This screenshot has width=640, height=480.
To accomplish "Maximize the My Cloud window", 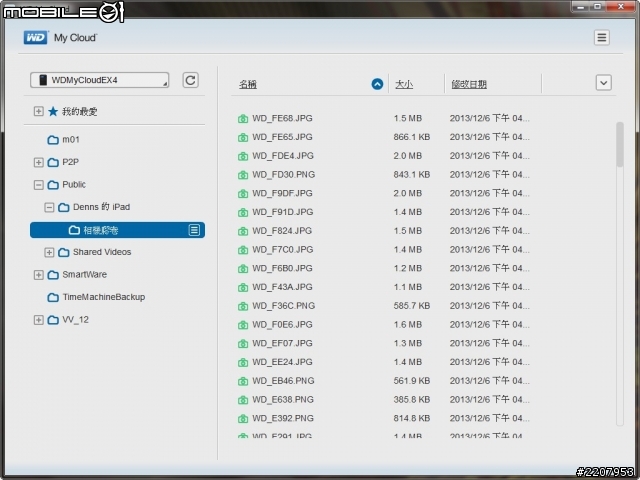I will [598, 6].
